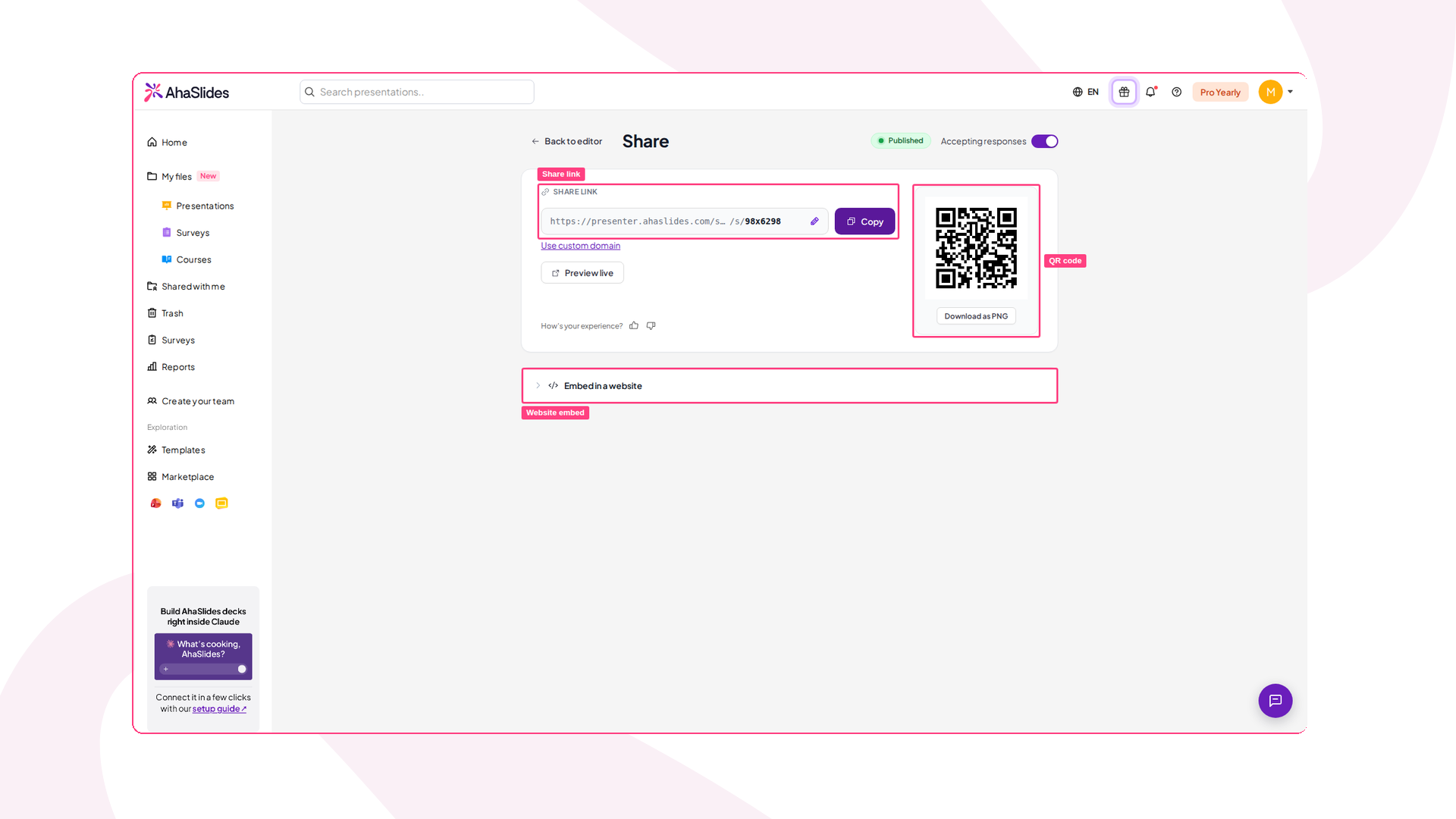Open the help question mark icon

[x=1176, y=92]
